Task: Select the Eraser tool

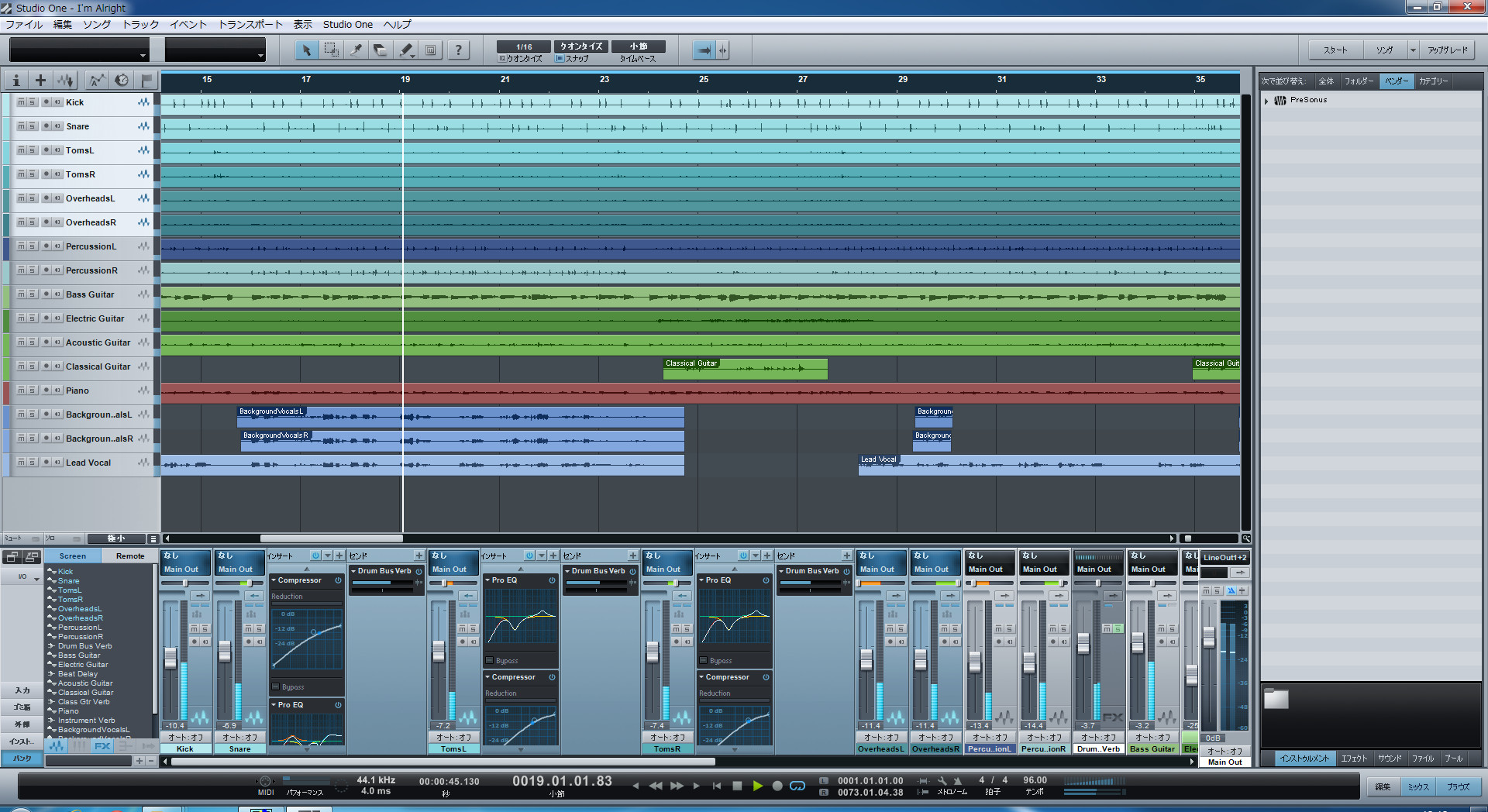Action: coord(381,50)
